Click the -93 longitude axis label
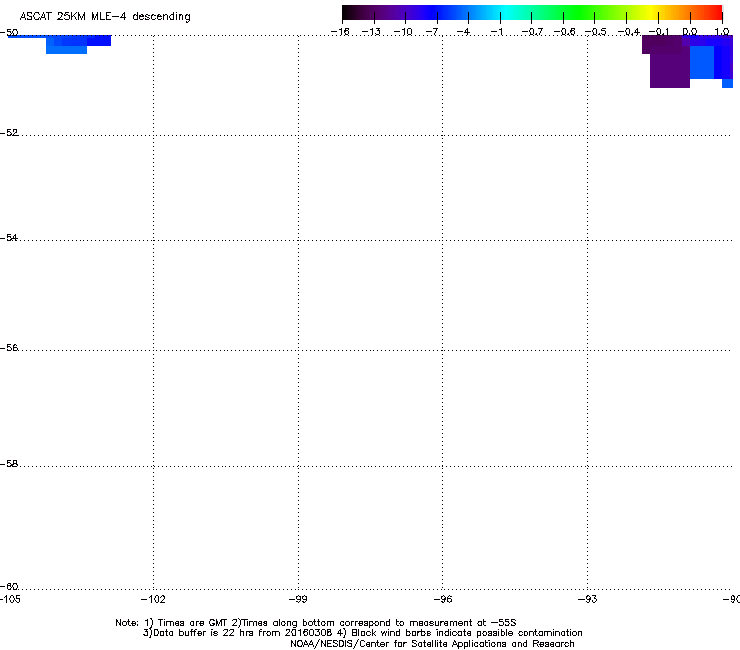The image size is (740, 650). click(588, 599)
